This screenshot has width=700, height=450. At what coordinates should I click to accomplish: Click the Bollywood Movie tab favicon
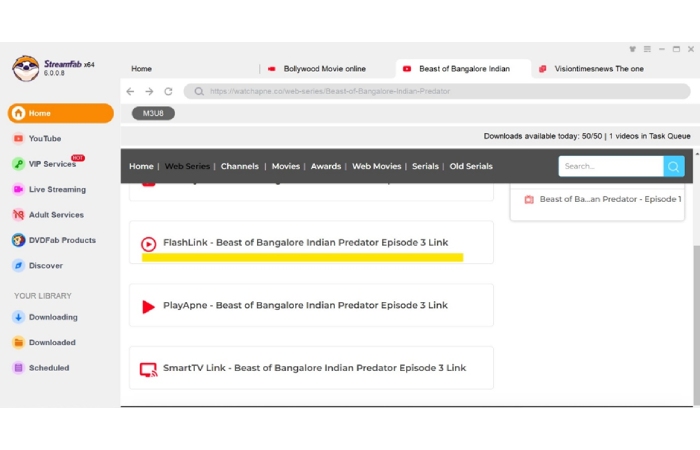click(x=271, y=69)
